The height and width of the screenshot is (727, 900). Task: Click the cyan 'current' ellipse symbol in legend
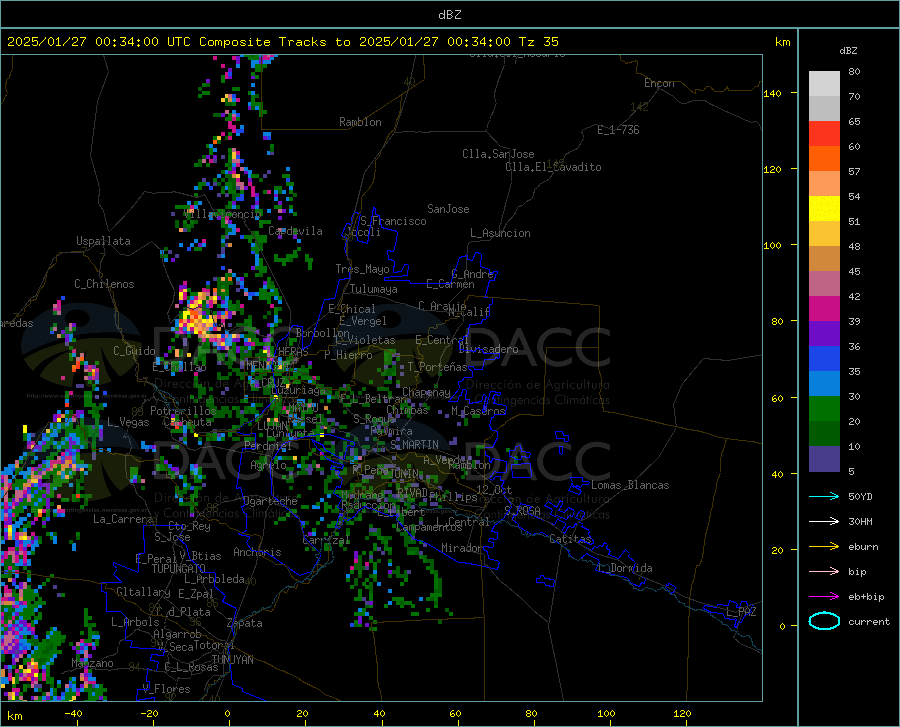pos(824,621)
